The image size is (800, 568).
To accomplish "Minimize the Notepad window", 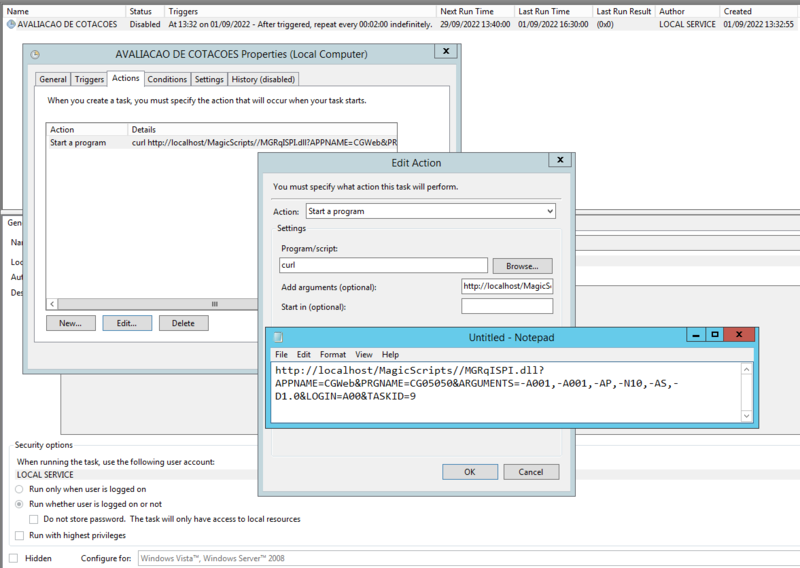I will [x=695, y=335].
